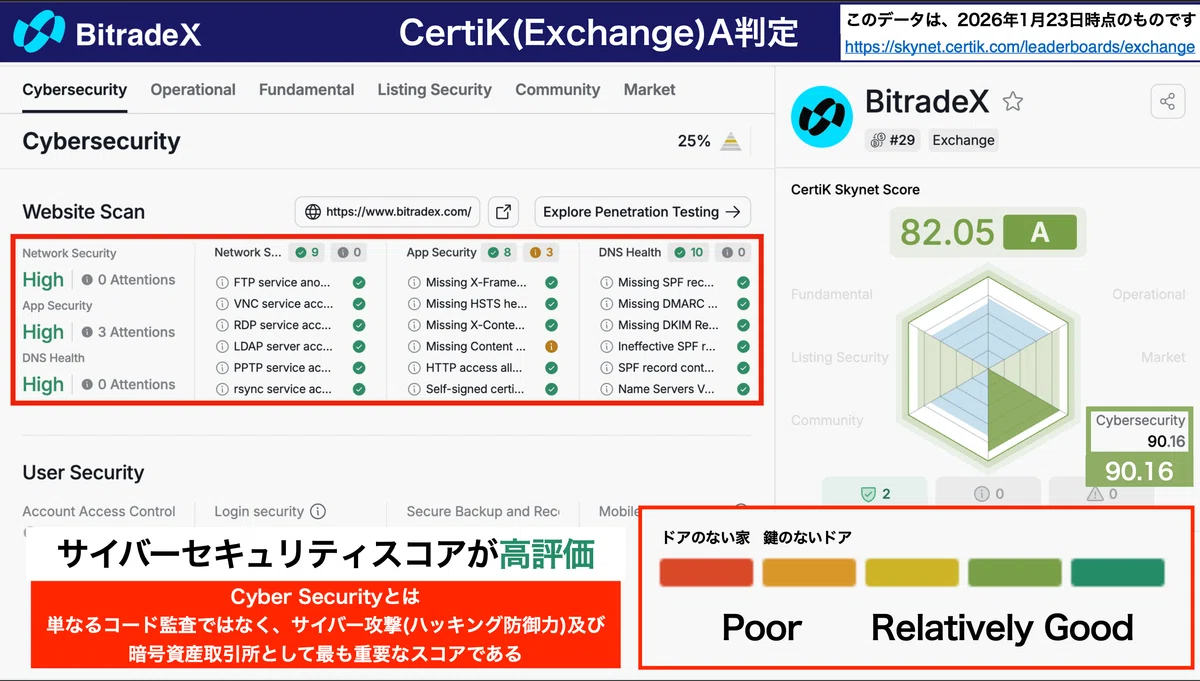Click the orange warning icon on Missing Content row
This screenshot has width=1200, height=681.
pos(551,346)
